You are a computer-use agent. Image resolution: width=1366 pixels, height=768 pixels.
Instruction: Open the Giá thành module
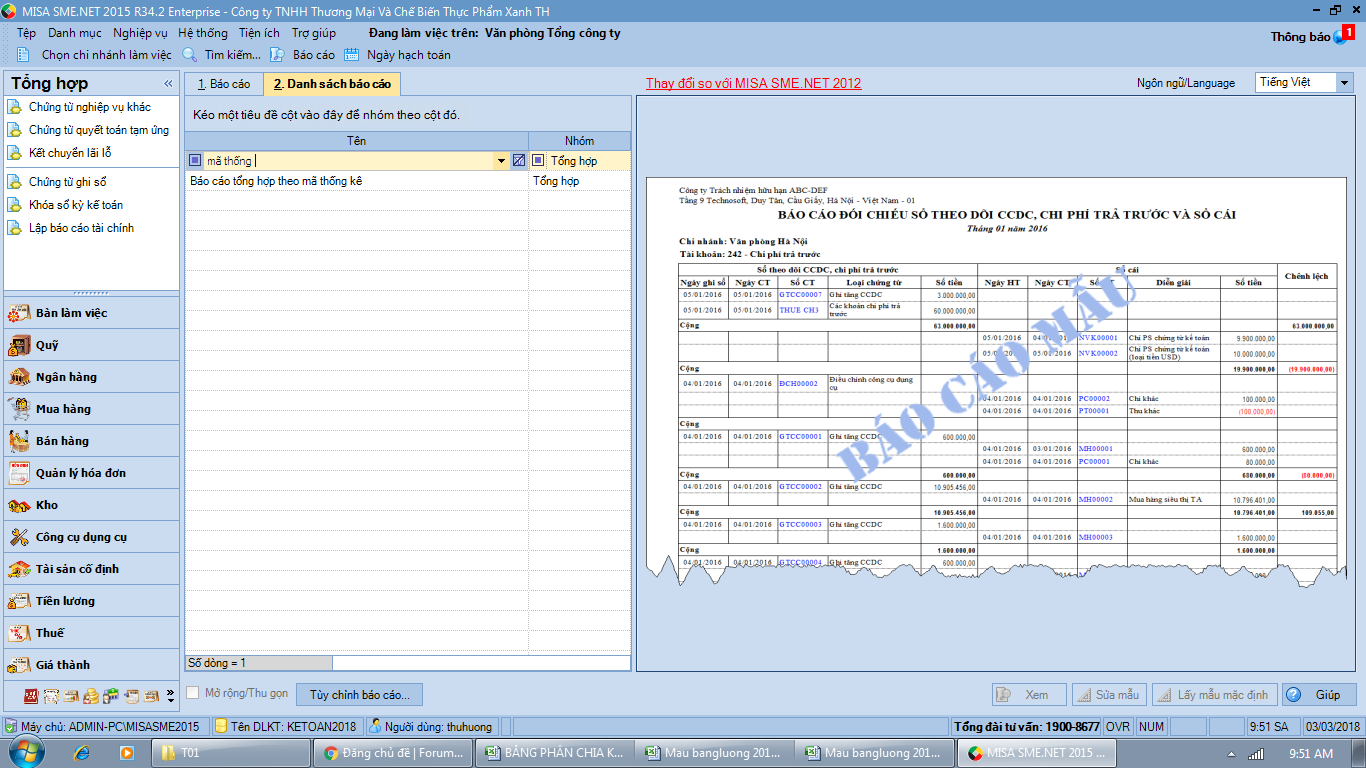coord(91,665)
